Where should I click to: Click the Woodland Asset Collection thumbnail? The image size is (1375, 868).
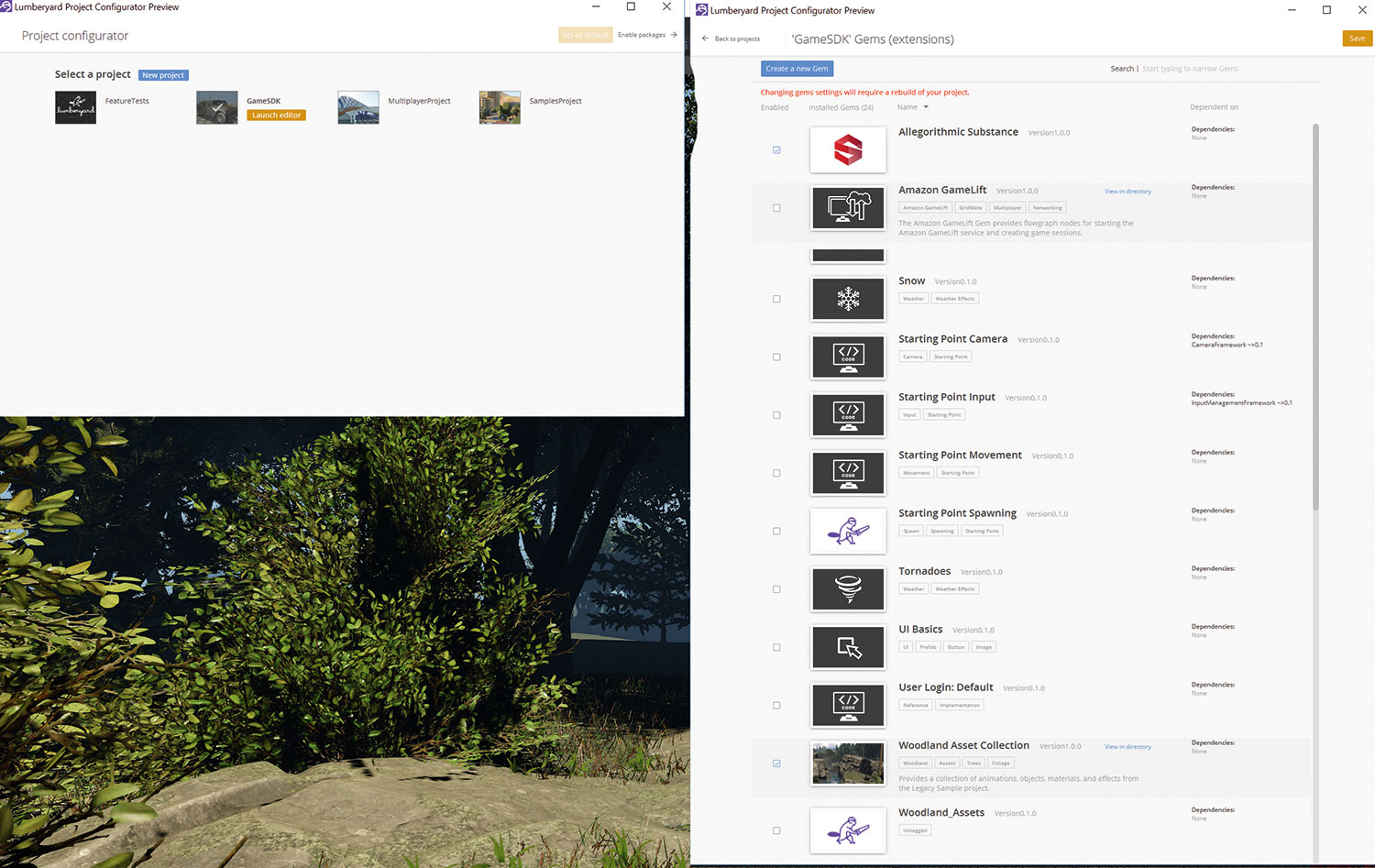tap(848, 764)
